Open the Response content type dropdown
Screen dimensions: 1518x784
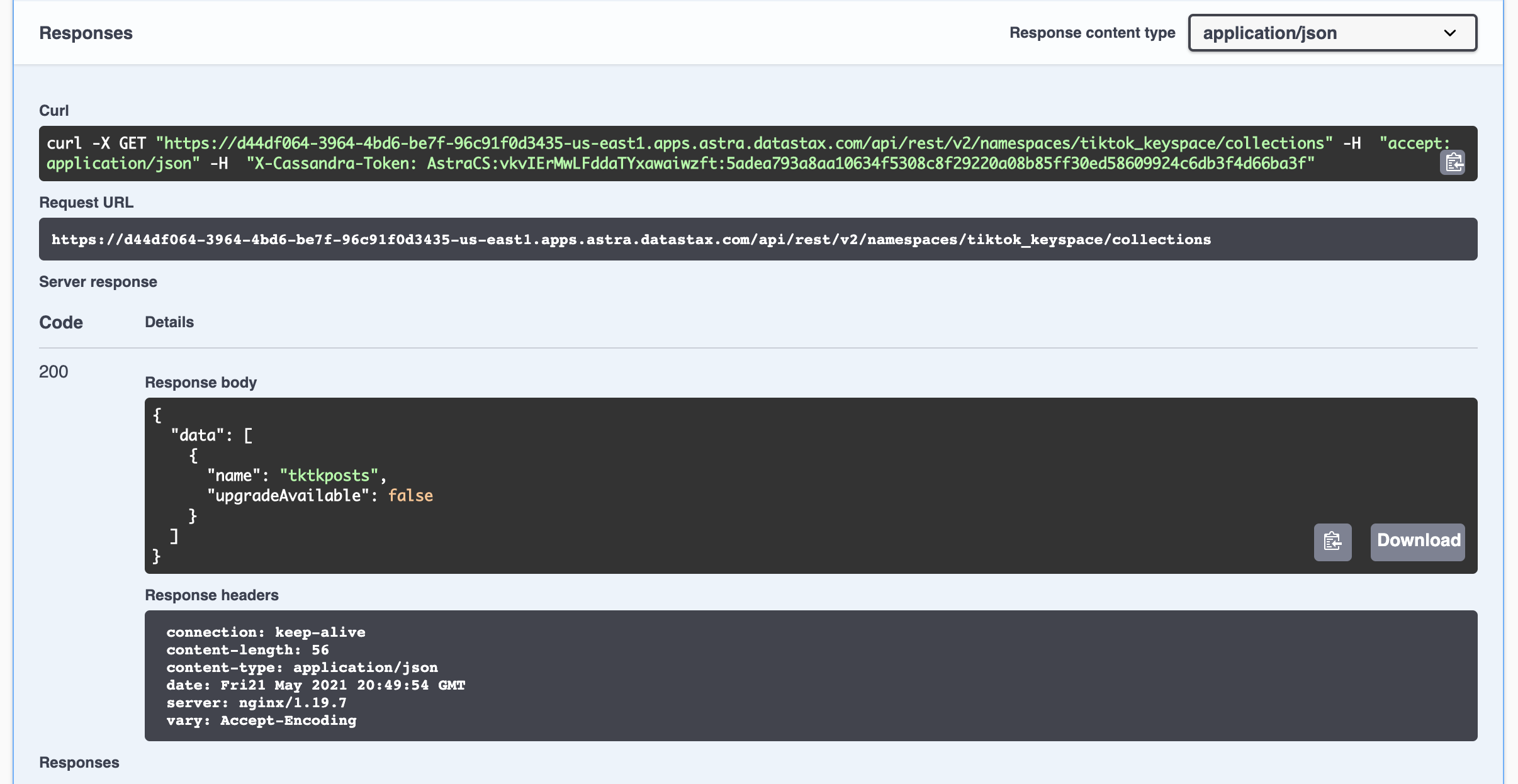point(1332,33)
